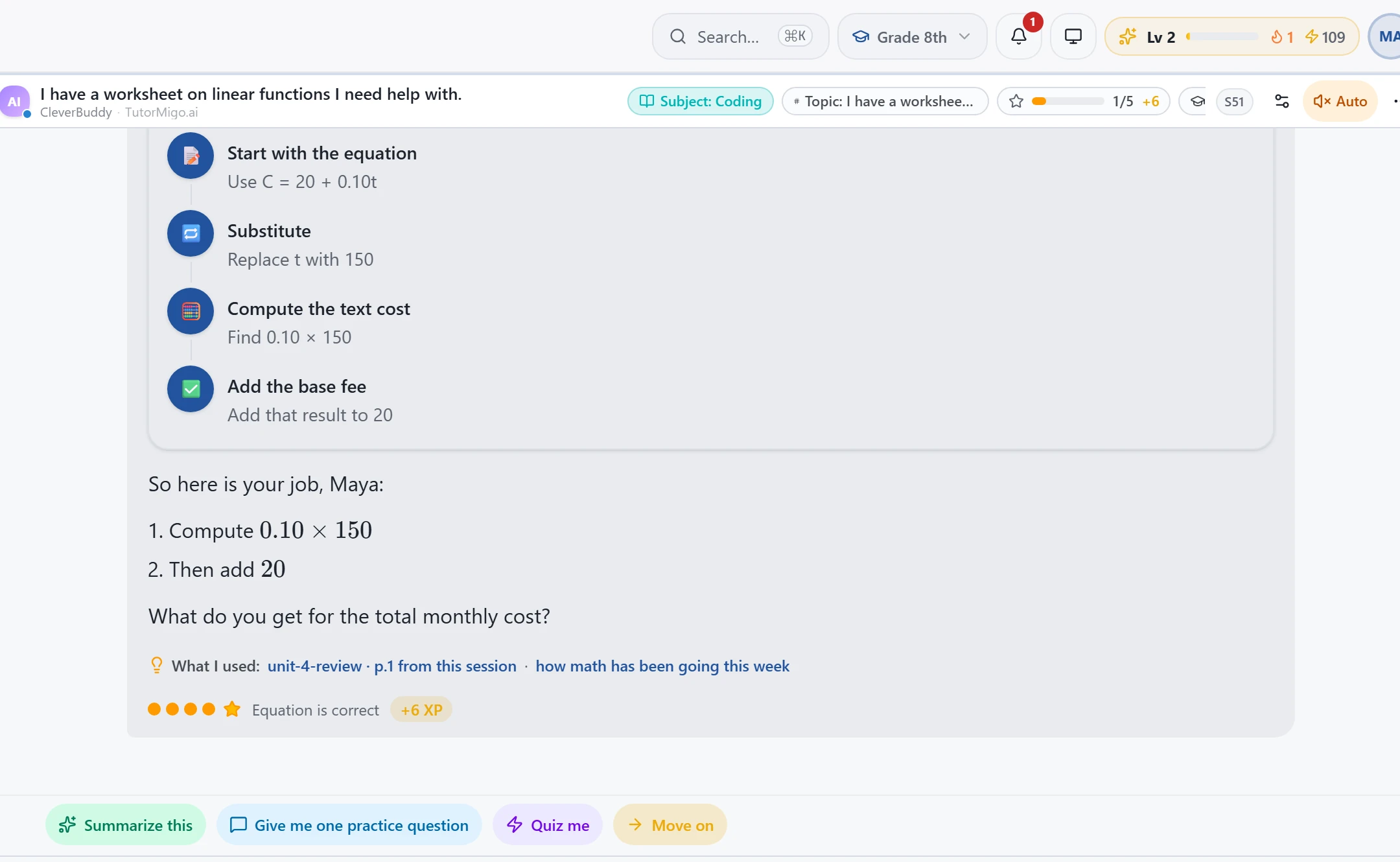The image size is (1400, 862).
Task: Click the +6 XP badge
Action: point(421,710)
